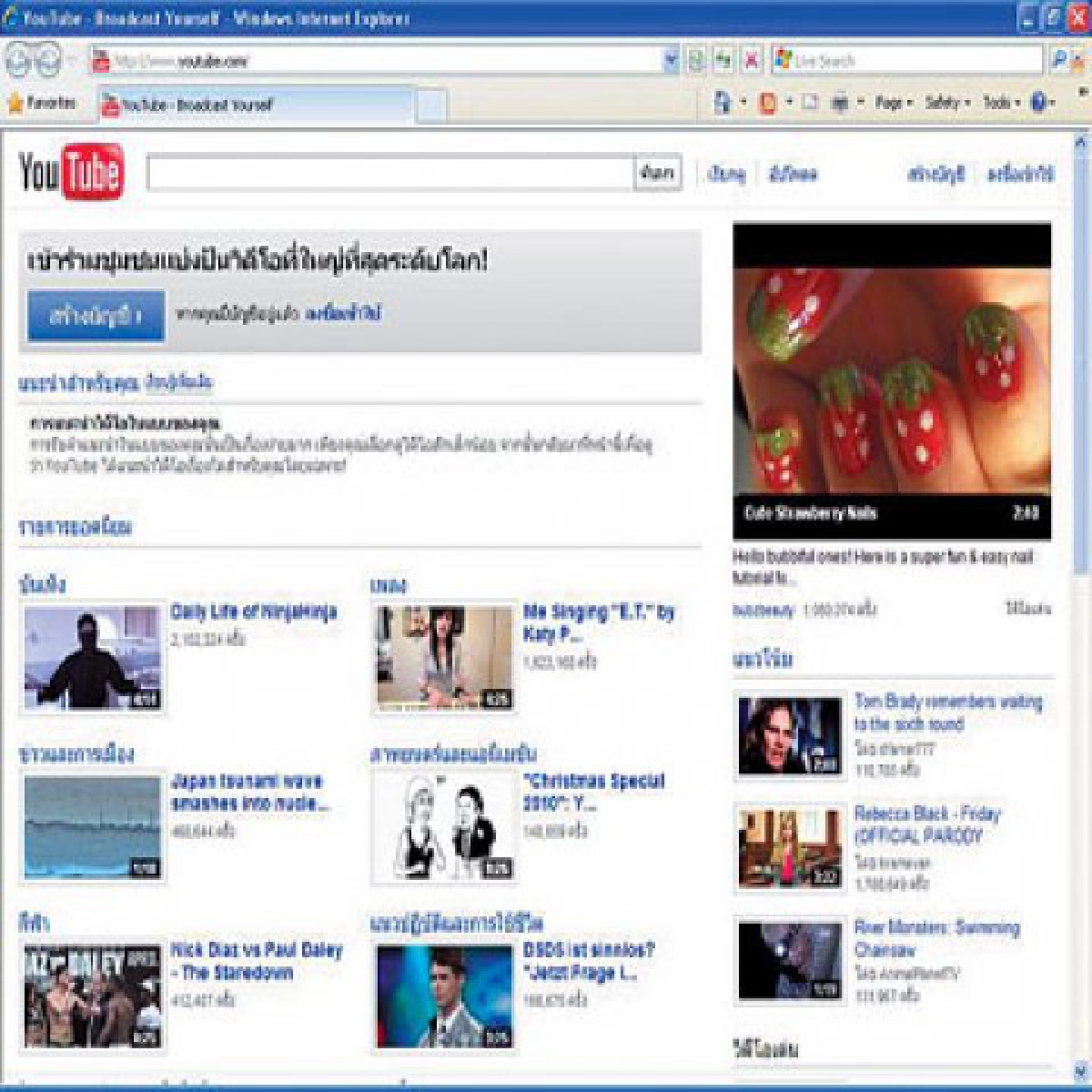This screenshot has width=1092, height=1092.
Task: Open the Me Singing E.T. video thumbnail
Action: [444, 657]
